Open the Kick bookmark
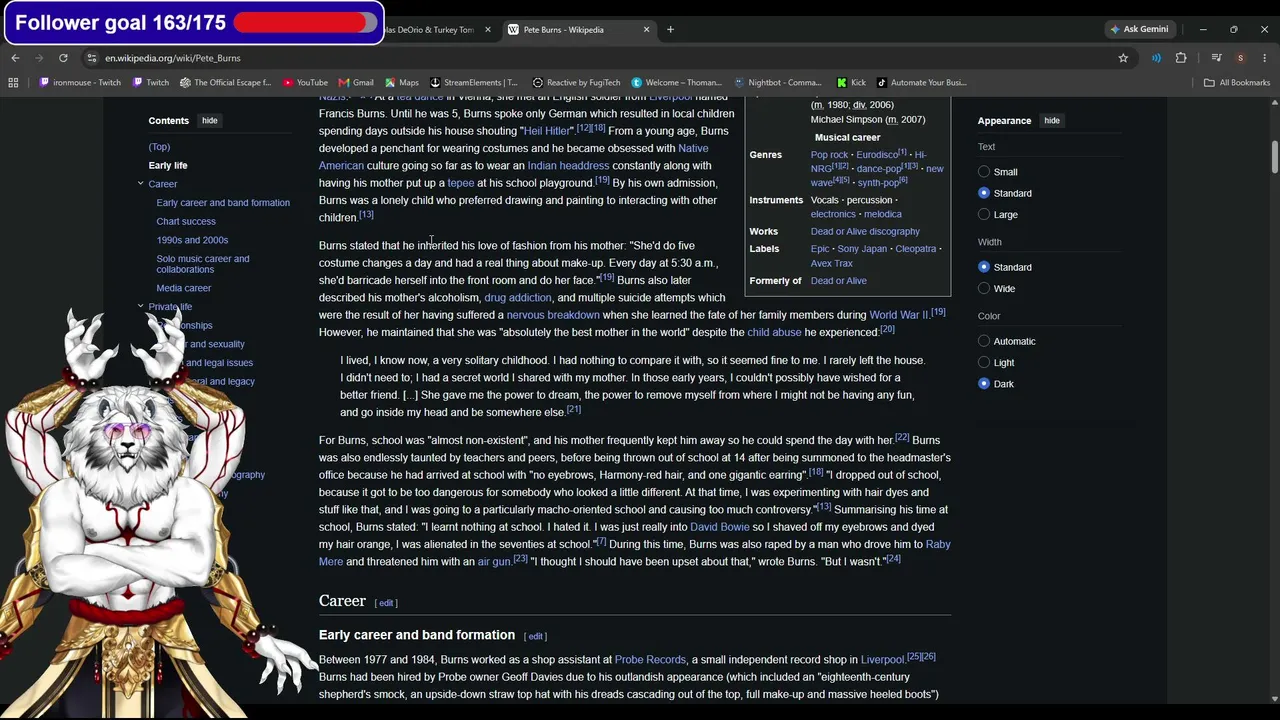1280x720 pixels. 851,83
